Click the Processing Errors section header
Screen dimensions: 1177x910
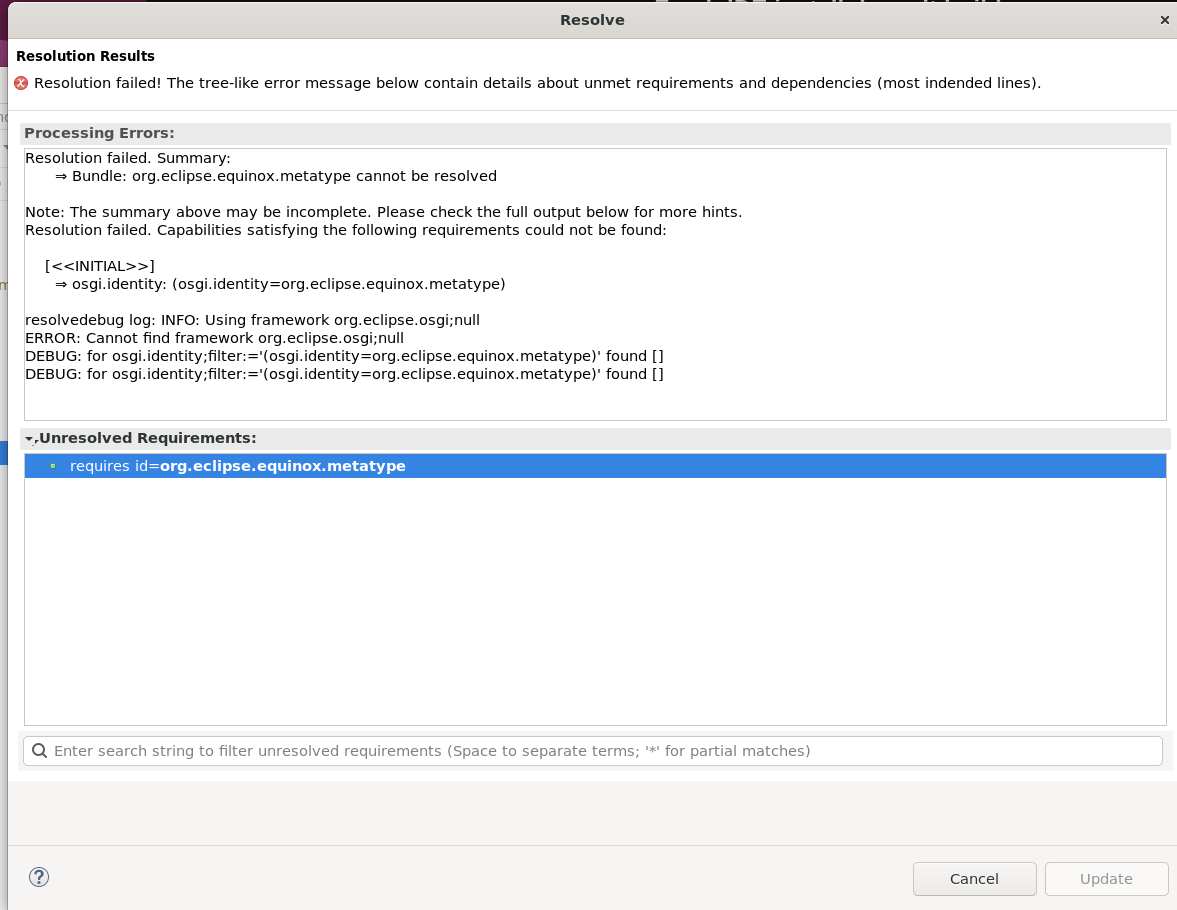(99, 133)
